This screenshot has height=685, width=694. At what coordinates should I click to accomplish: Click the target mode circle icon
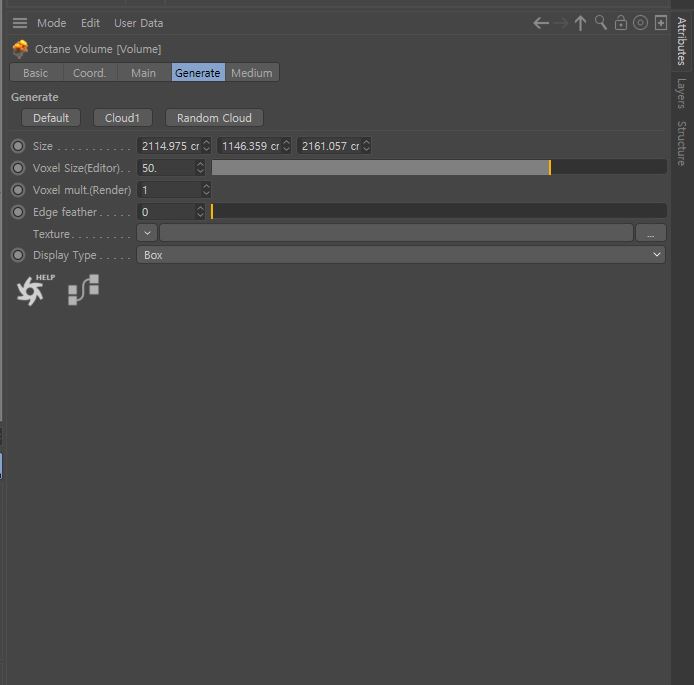pyautogui.click(x=640, y=23)
